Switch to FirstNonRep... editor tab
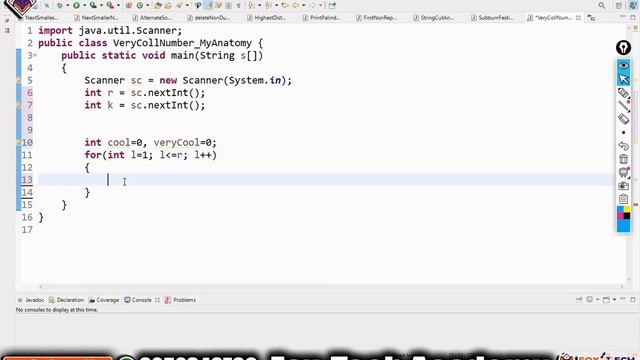 coord(376,18)
